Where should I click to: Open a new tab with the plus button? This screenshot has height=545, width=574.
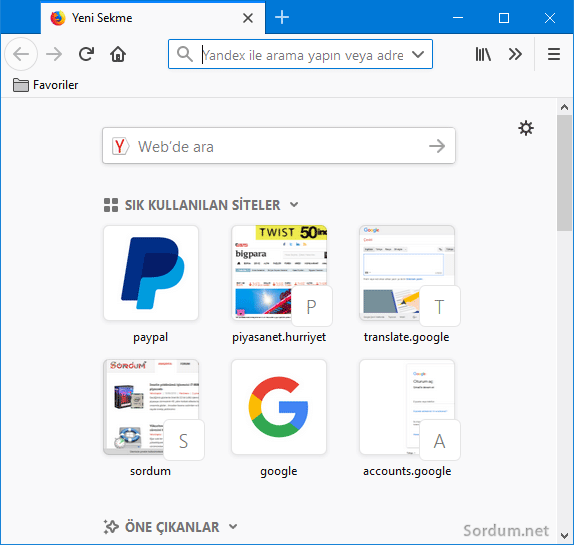click(x=282, y=17)
